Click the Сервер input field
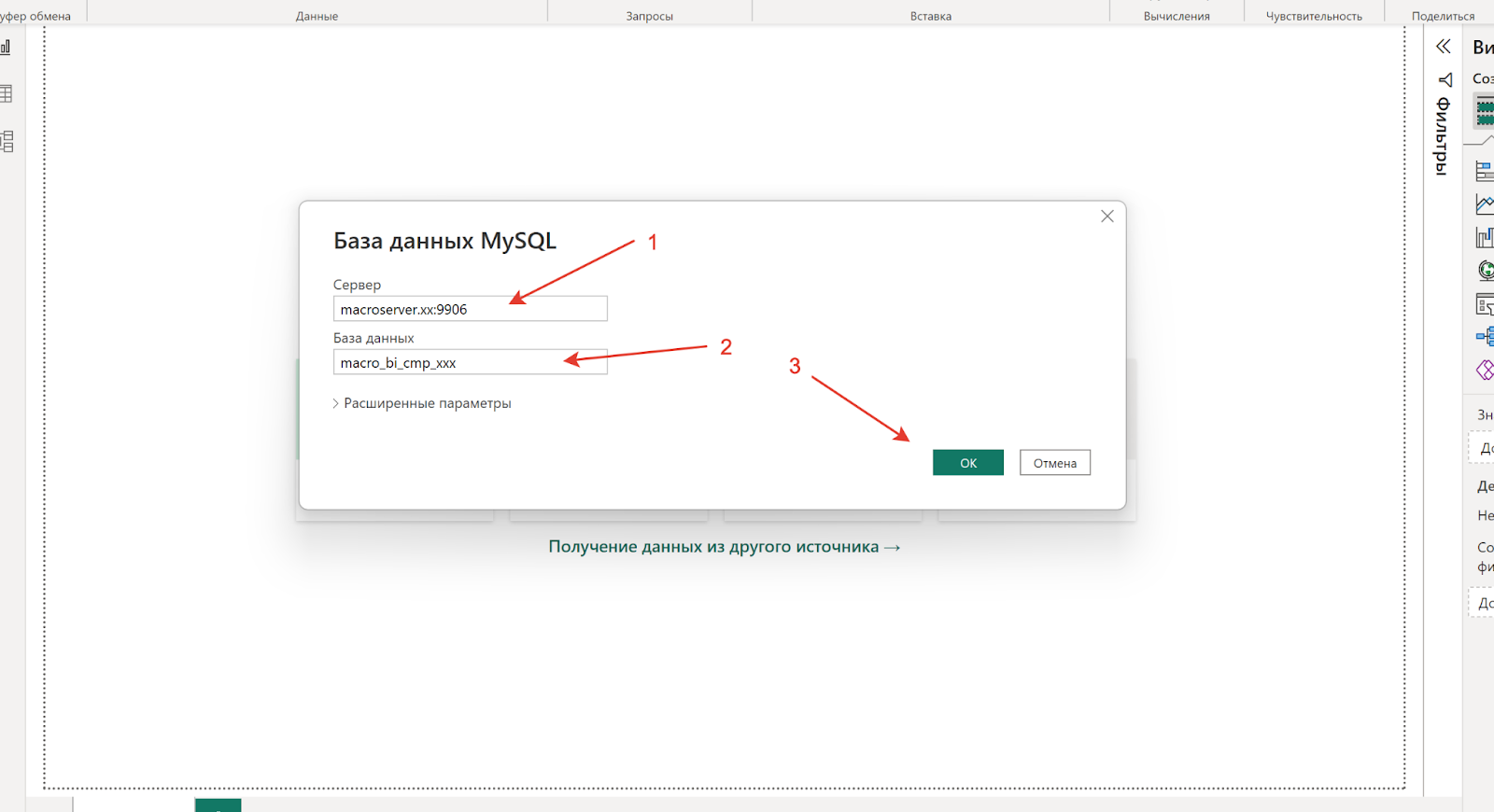1494x812 pixels. click(470, 309)
